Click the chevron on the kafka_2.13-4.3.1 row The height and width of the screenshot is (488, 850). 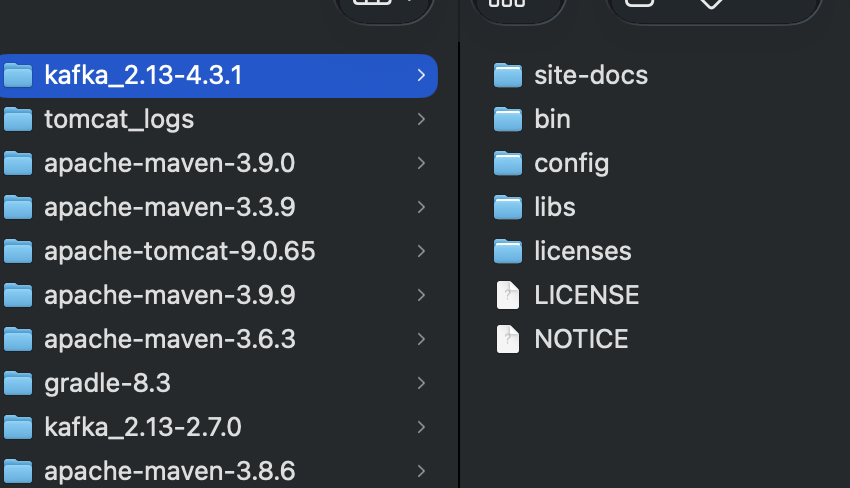(421, 75)
